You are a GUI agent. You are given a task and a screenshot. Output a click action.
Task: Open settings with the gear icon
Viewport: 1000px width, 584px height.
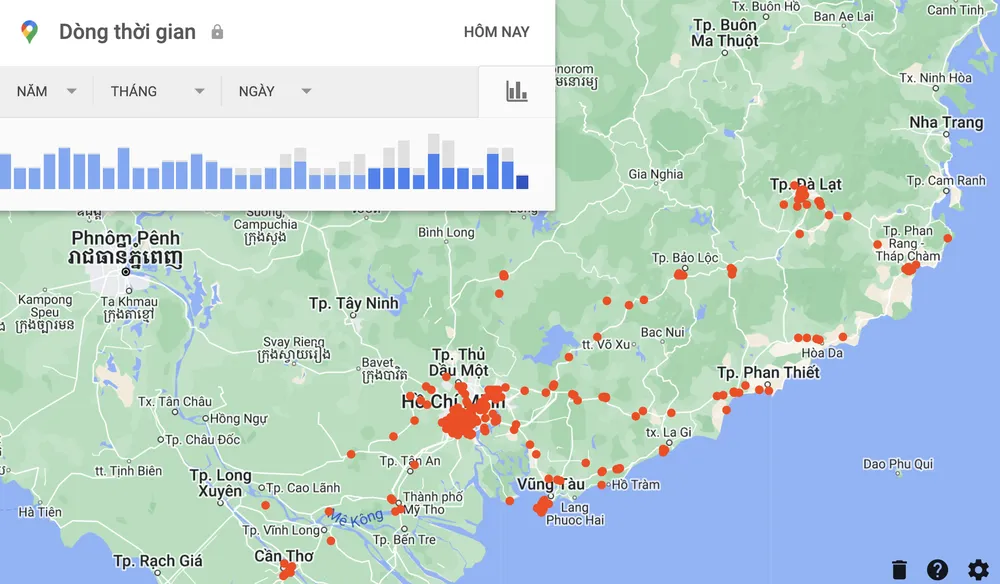pyautogui.click(x=977, y=569)
